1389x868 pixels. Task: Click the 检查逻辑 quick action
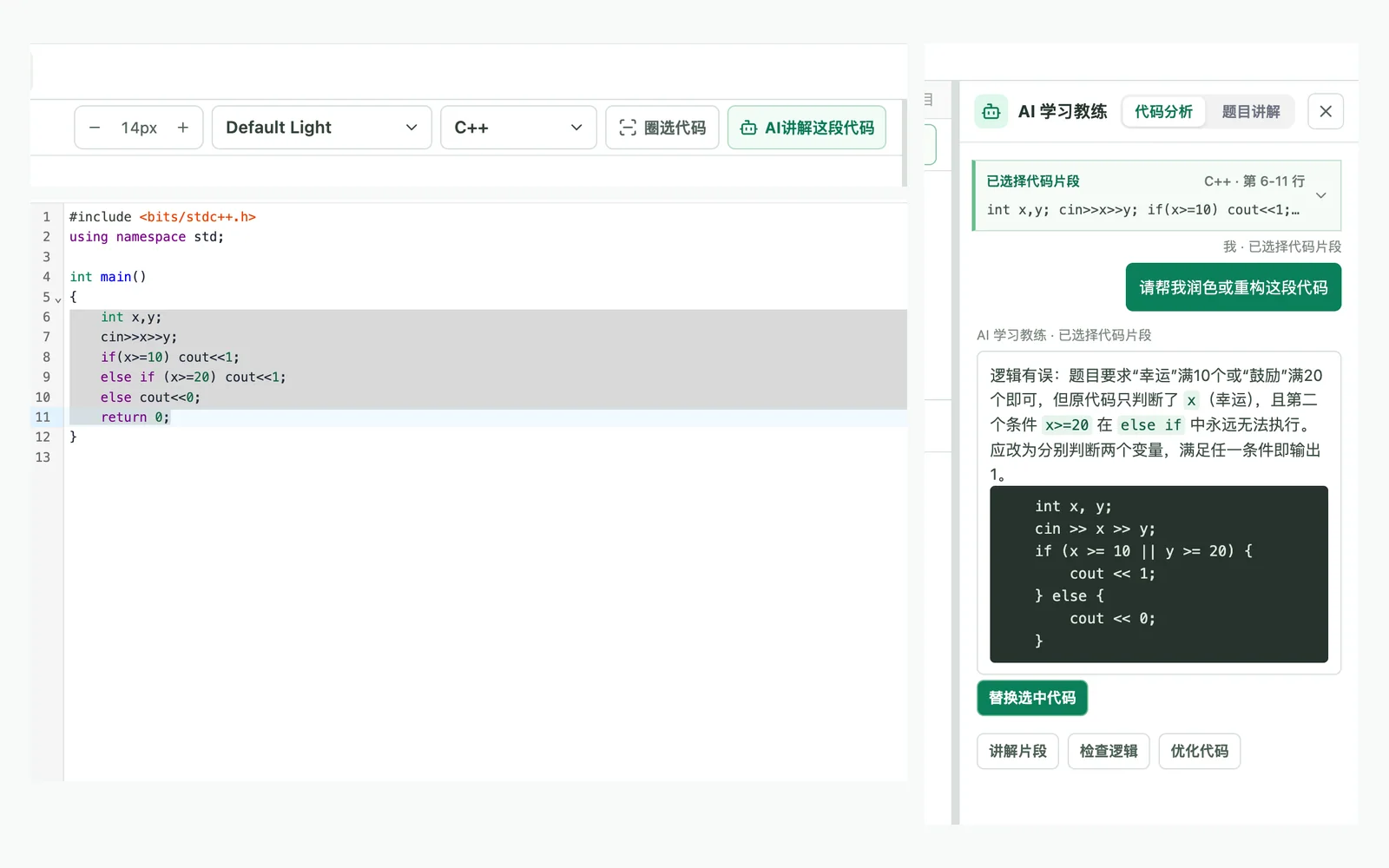click(x=1109, y=751)
